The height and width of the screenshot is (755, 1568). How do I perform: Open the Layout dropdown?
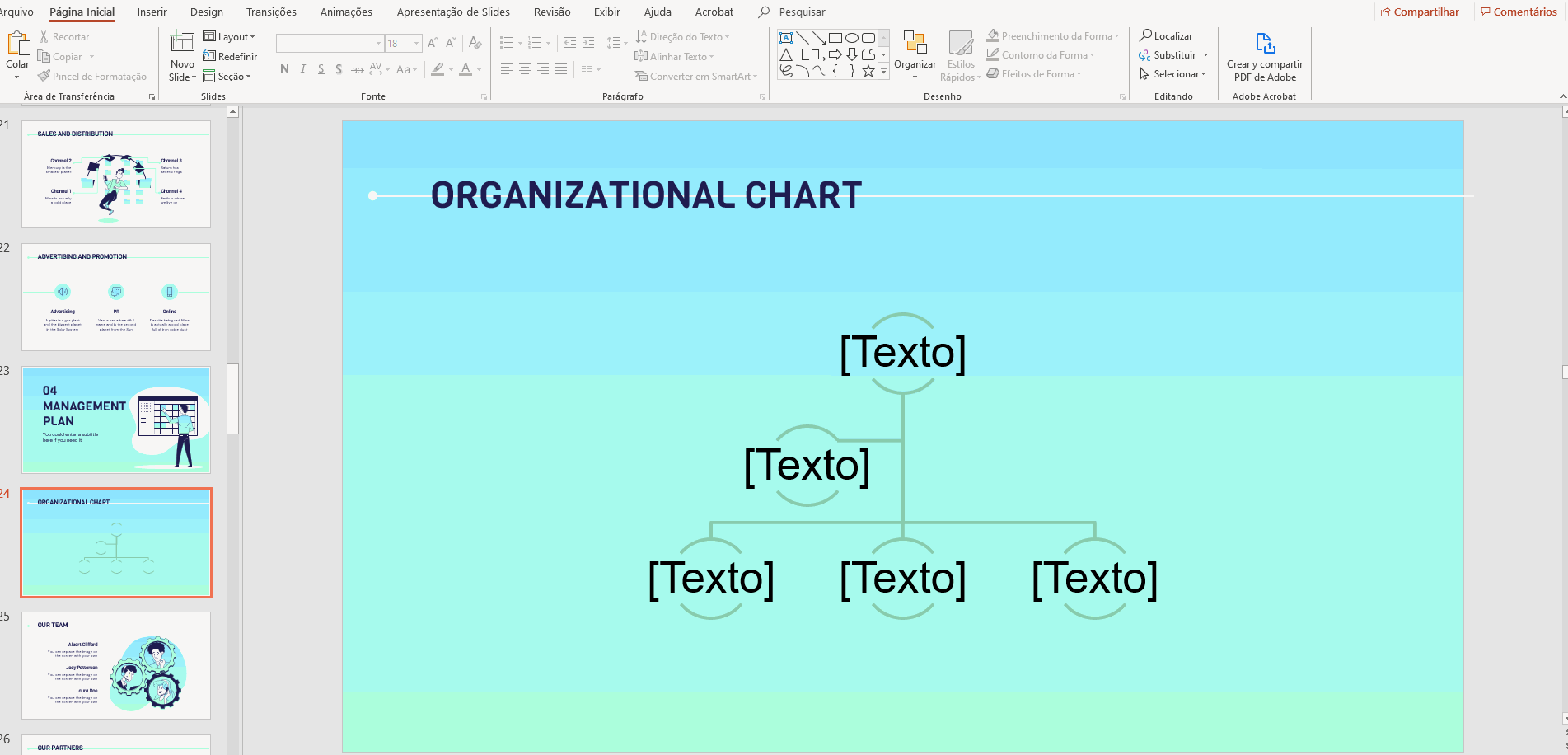[x=229, y=37]
